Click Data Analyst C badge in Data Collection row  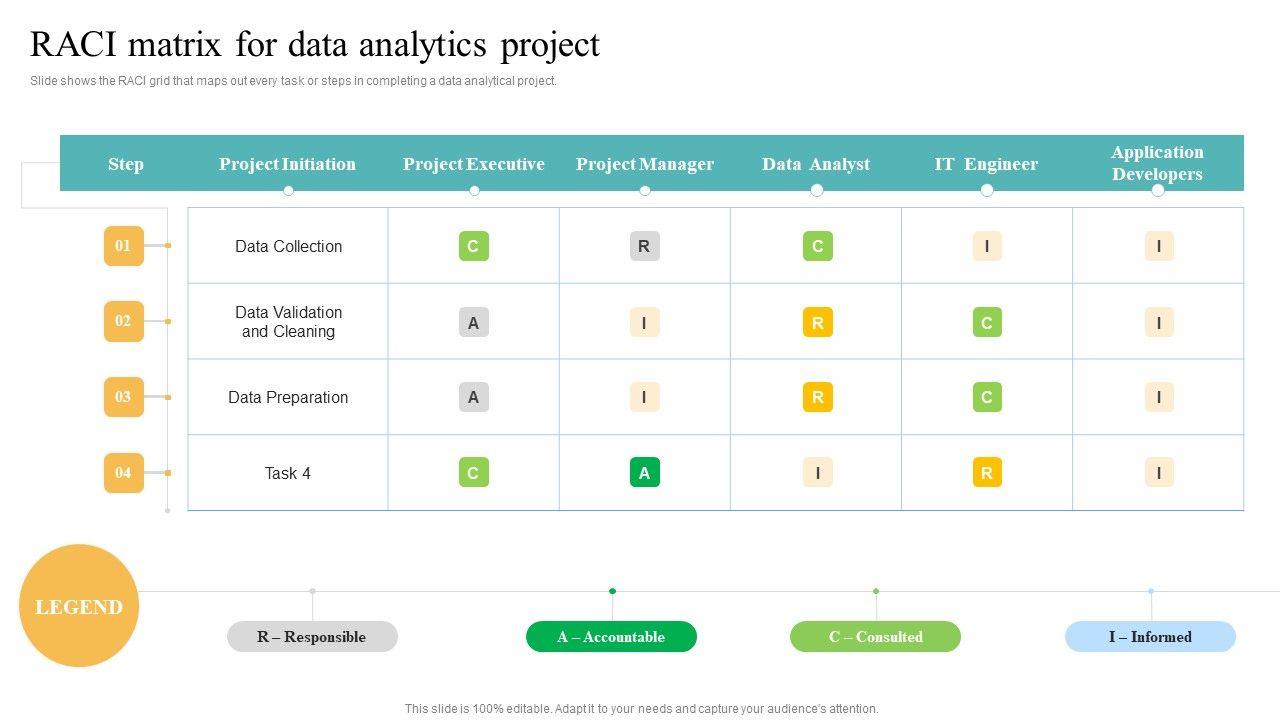[817, 246]
